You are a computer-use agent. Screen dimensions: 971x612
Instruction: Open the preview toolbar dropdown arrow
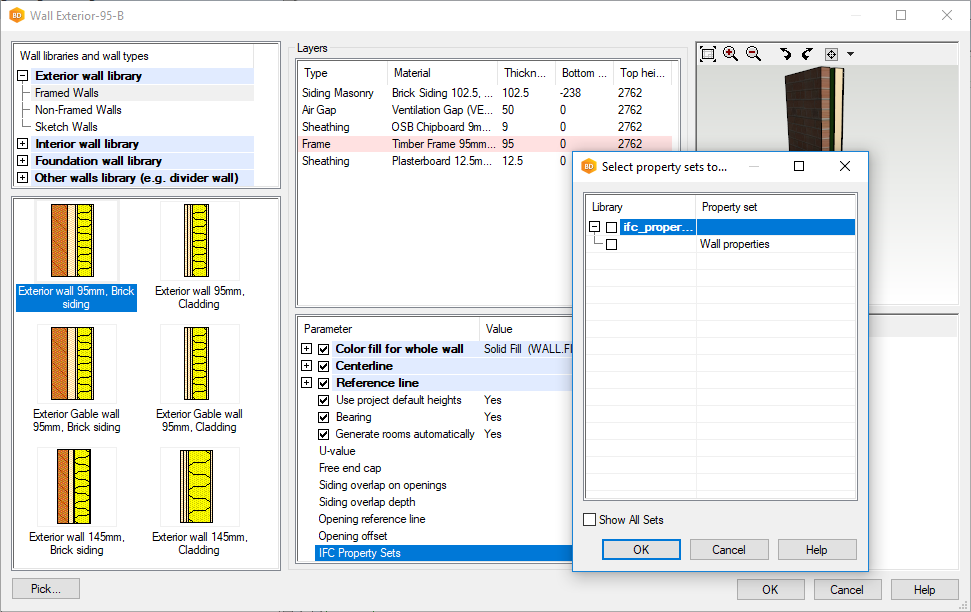coord(850,54)
